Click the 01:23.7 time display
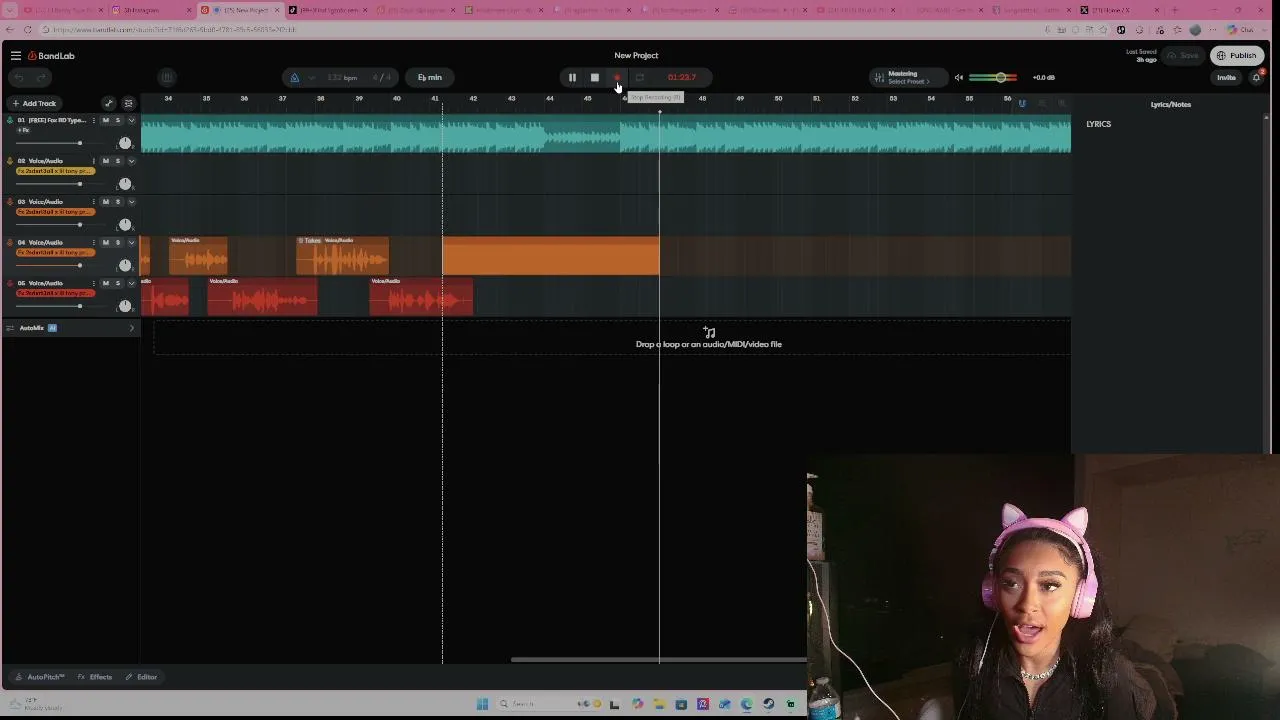This screenshot has height=720, width=1280. coord(682,77)
